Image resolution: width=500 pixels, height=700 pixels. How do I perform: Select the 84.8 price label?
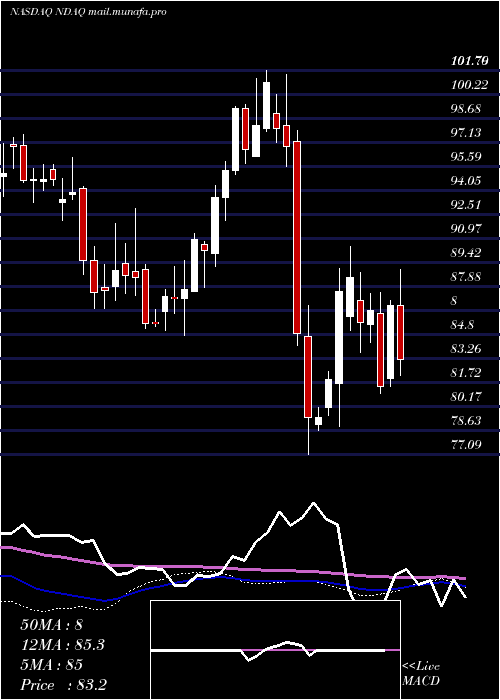pyautogui.click(x=462, y=325)
